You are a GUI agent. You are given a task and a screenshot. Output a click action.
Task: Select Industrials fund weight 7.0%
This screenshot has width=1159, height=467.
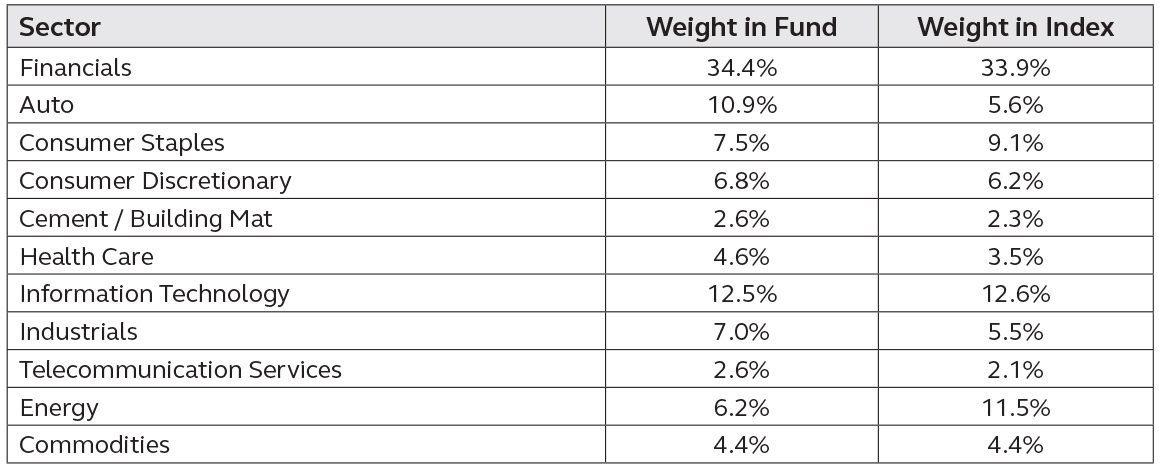(x=741, y=332)
